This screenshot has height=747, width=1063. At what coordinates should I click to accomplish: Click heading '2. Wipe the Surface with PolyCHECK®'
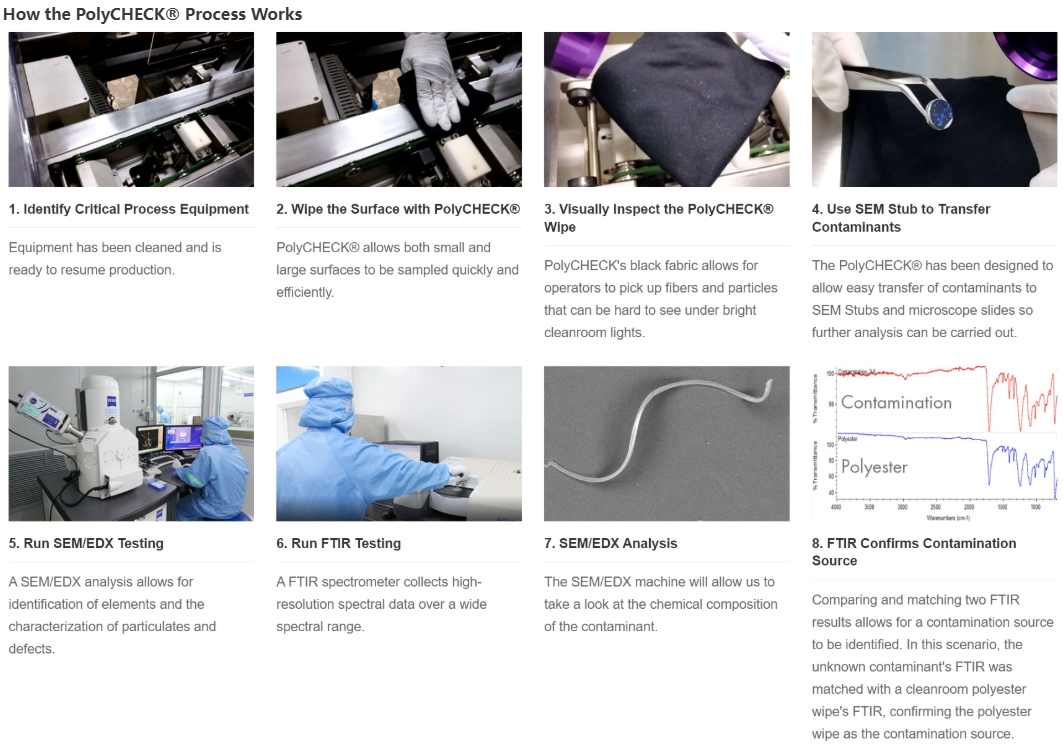[x=398, y=209]
